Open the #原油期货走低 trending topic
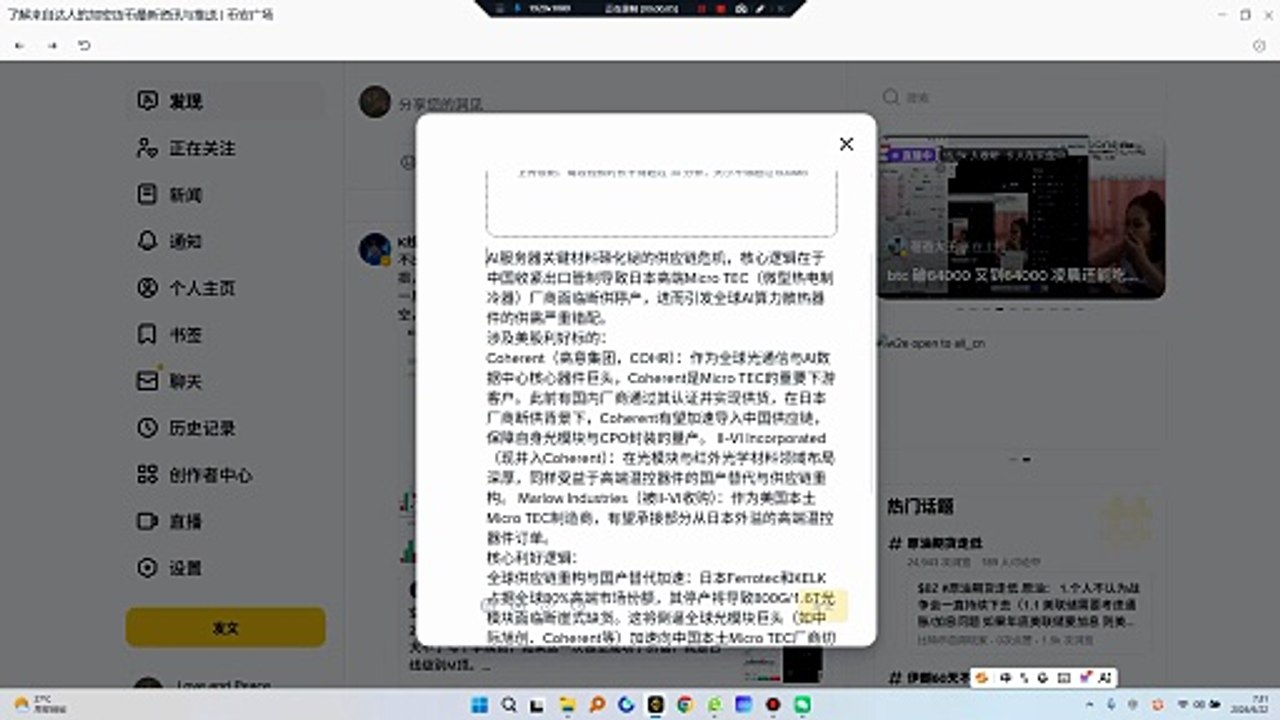 (935, 543)
